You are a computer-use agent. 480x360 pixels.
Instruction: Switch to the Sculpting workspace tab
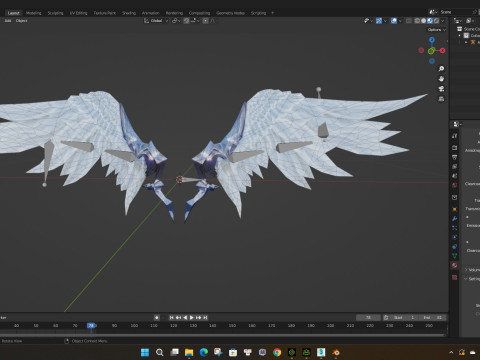click(55, 13)
